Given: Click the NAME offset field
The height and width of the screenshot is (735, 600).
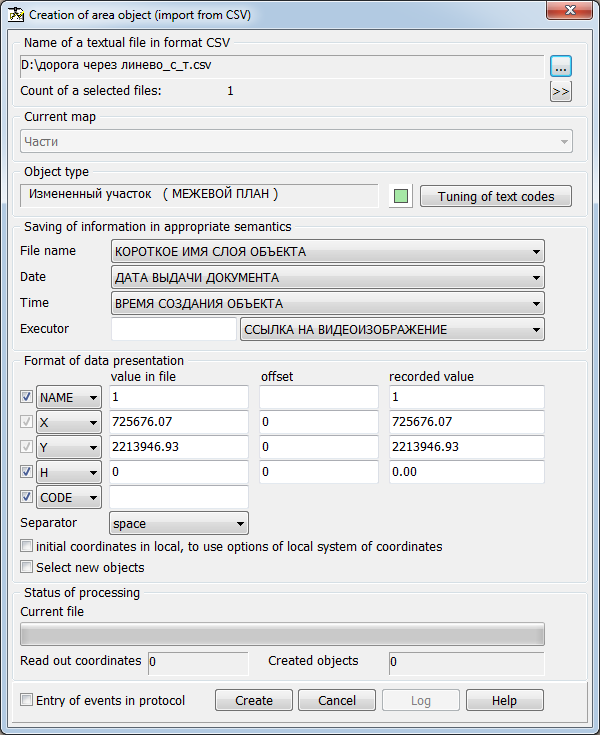Looking at the screenshot, I should pyautogui.click(x=319, y=397).
